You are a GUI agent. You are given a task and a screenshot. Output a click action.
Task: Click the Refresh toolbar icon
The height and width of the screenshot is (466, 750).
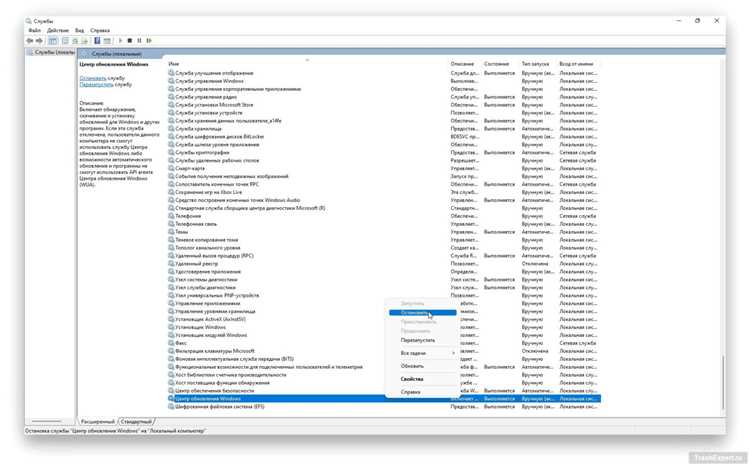(x=75, y=41)
